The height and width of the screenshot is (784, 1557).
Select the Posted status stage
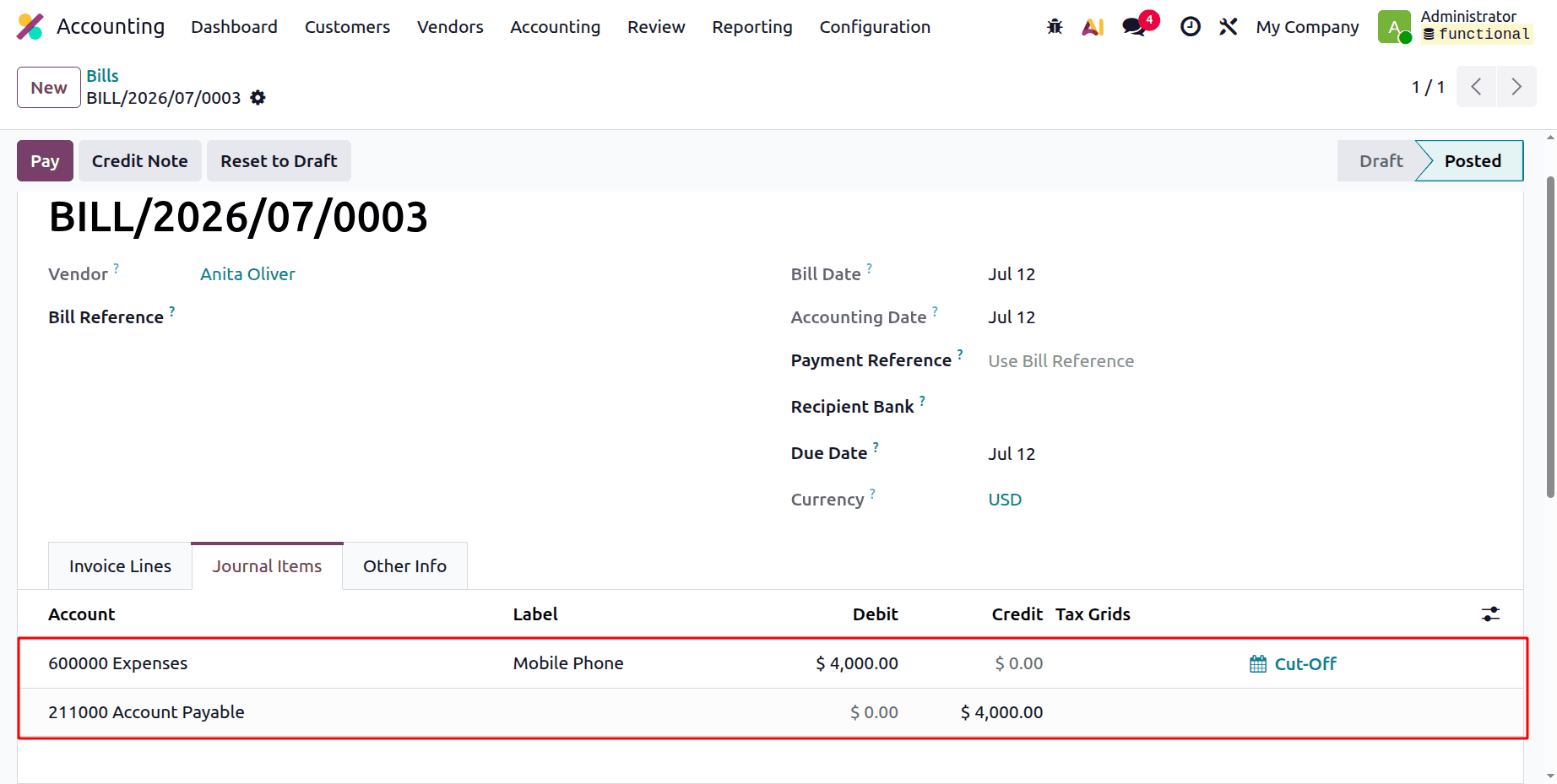point(1473,161)
